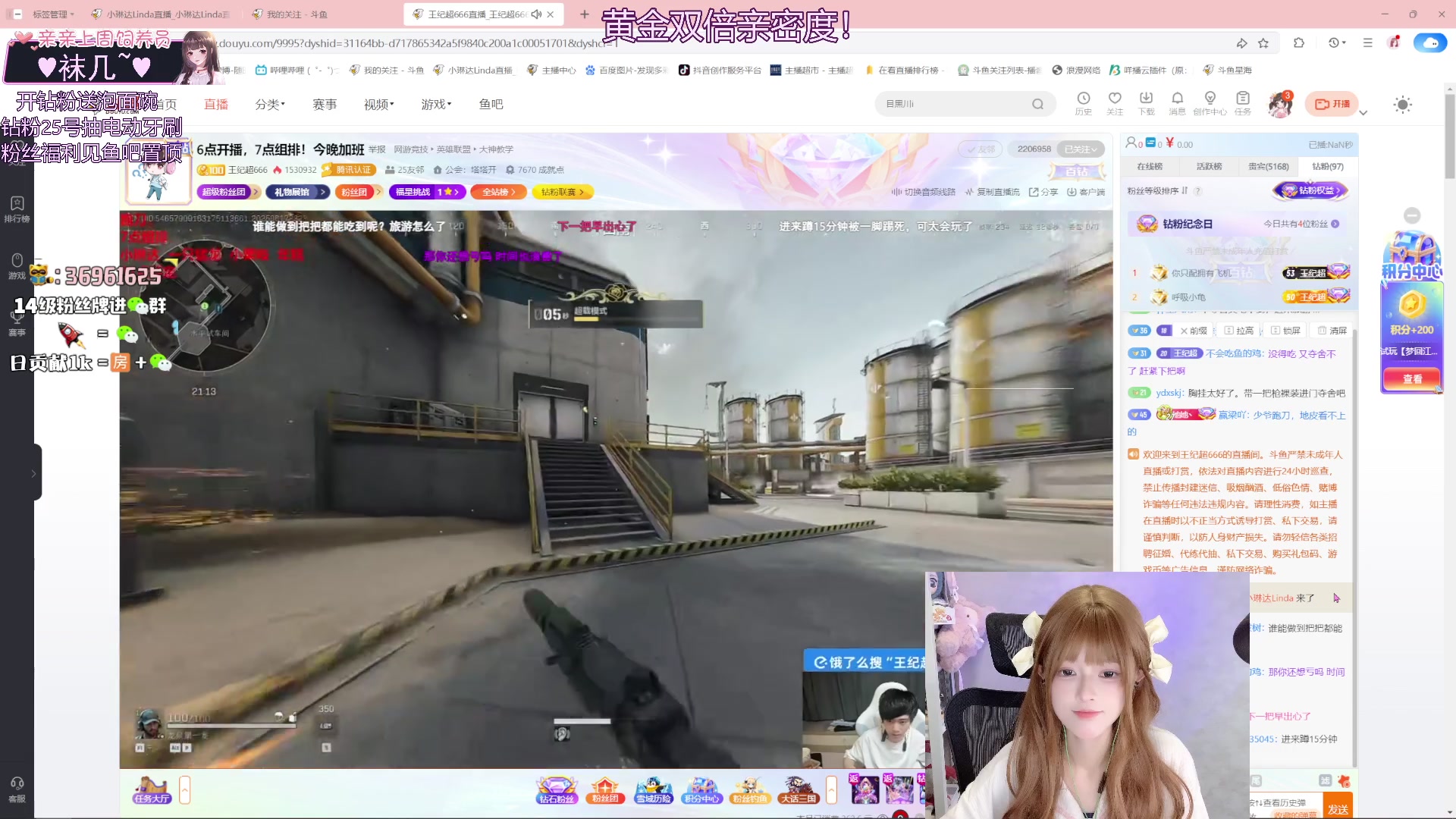Image resolution: width=1456 pixels, height=819 pixels.
Task: Switch to the 贵宾(5168) tab
Action: pyautogui.click(x=1268, y=166)
